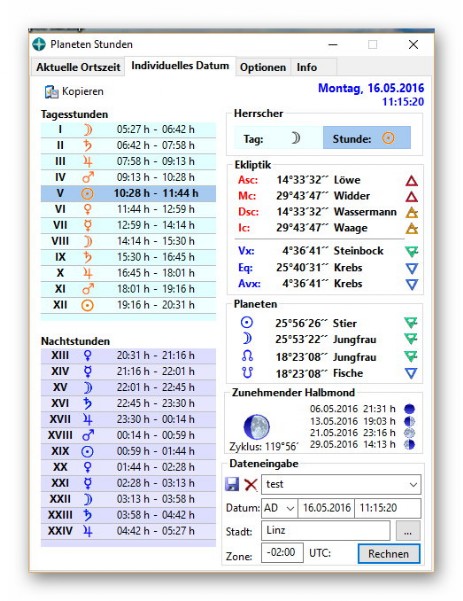Select highlighted hour V row 10:28 h - 11:44 h
463x601 pixels.
tap(128, 194)
